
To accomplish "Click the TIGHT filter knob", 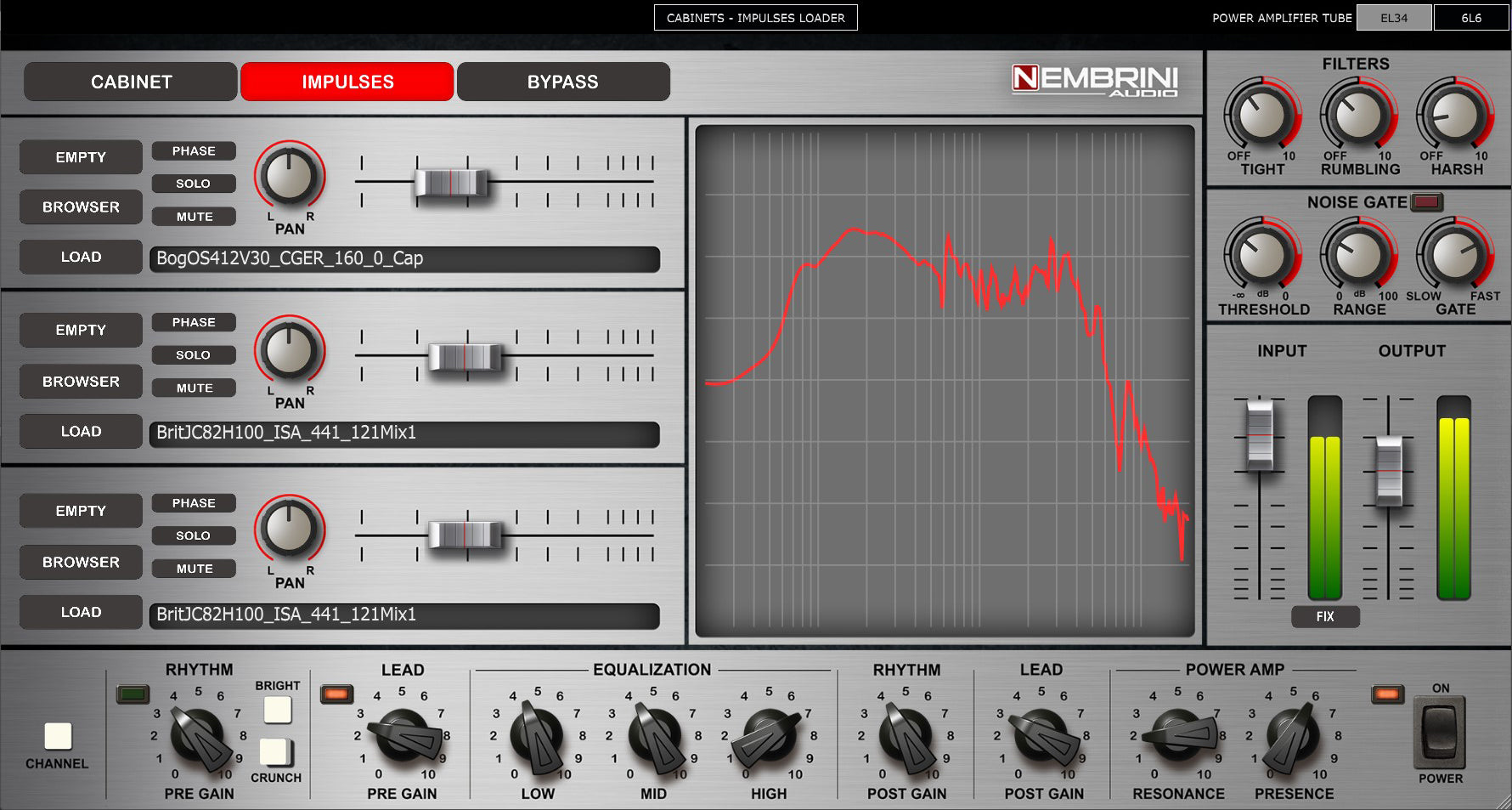I will coord(1262,115).
